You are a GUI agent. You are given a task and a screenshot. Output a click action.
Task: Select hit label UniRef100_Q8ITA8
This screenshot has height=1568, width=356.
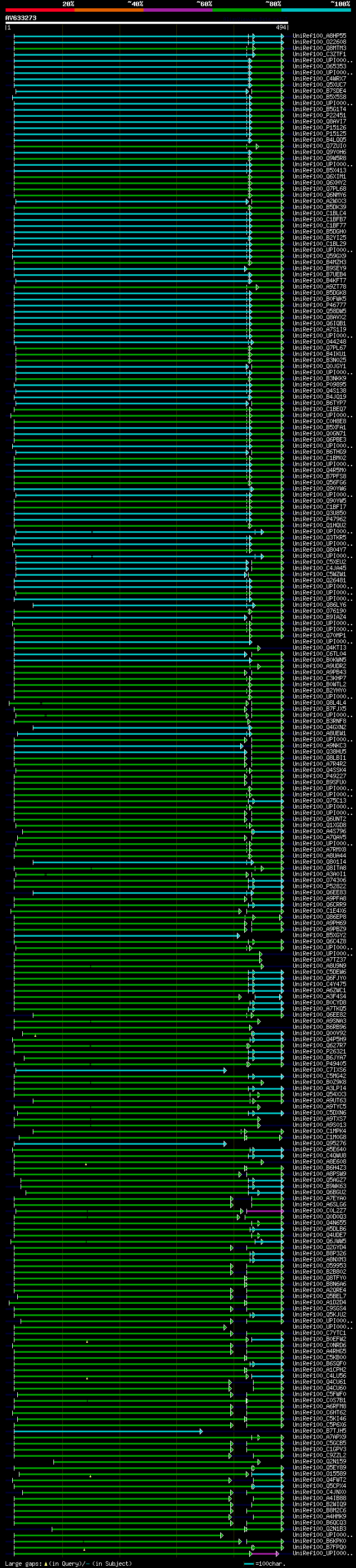[x=319, y=868]
